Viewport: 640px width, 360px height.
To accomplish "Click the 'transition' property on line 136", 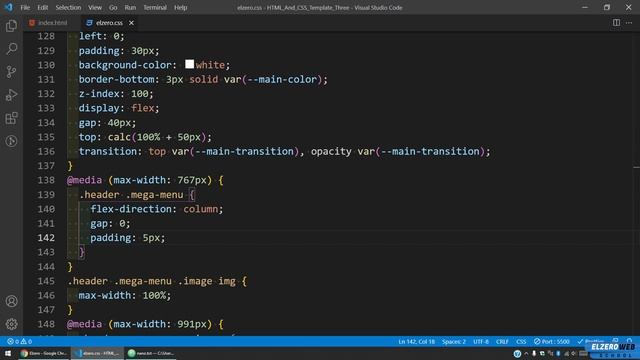I will (x=107, y=151).
